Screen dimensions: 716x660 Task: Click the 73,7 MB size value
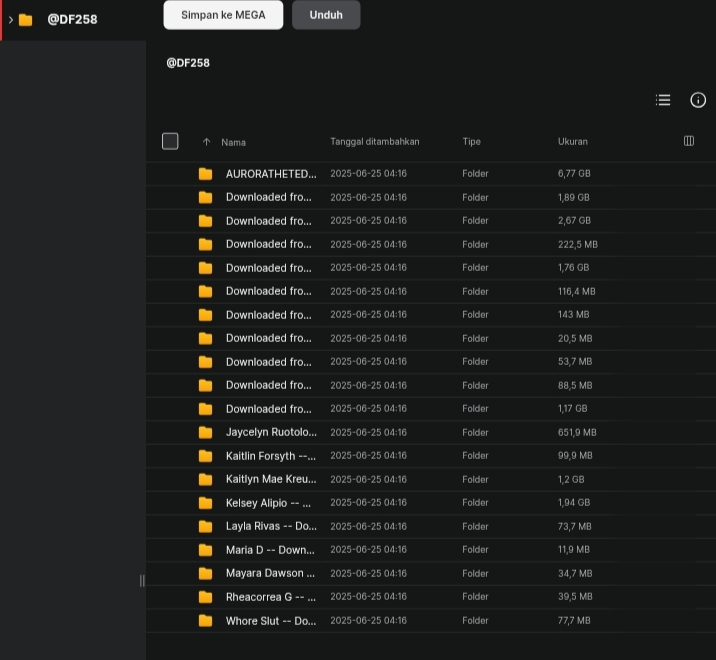[x=574, y=527]
